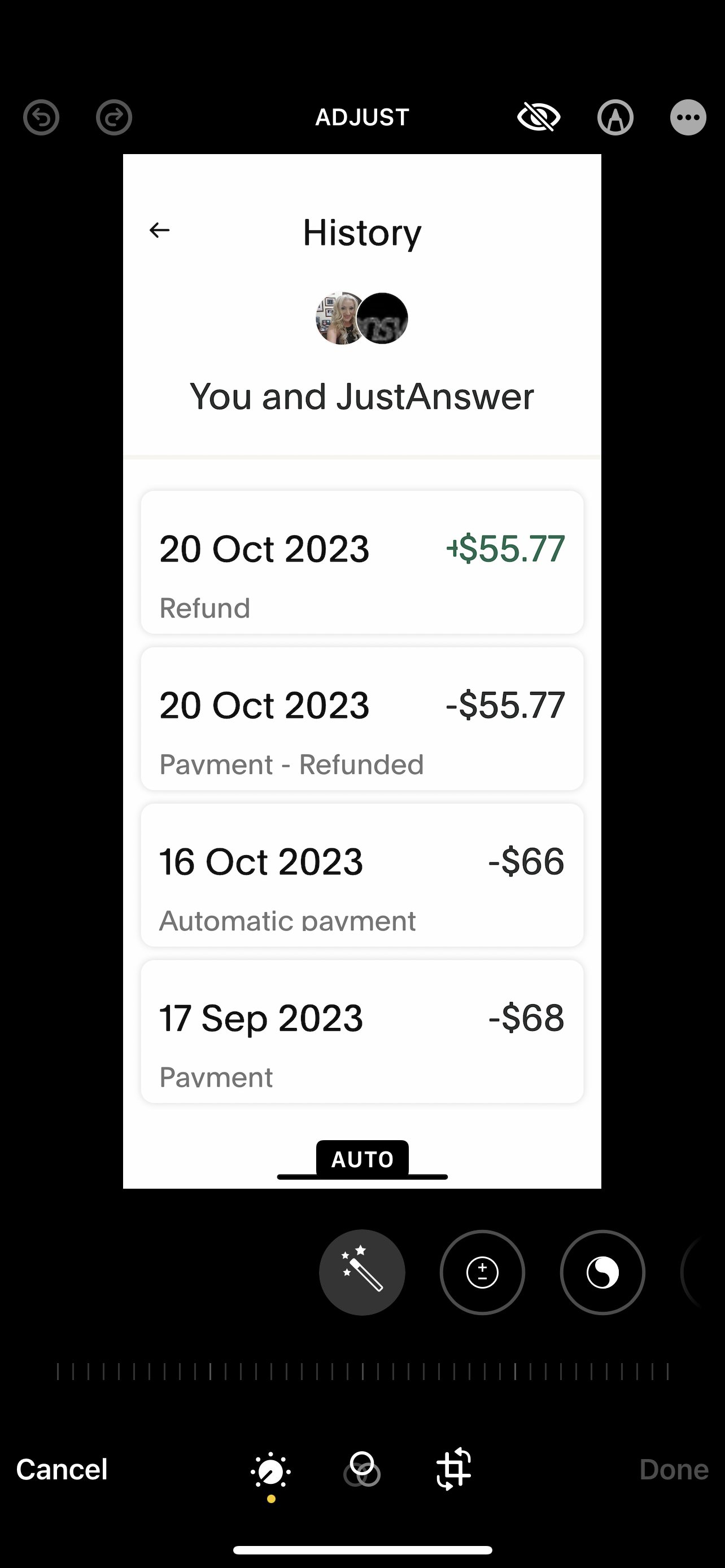Tap the JustAnswer profile avatars

(x=362, y=318)
